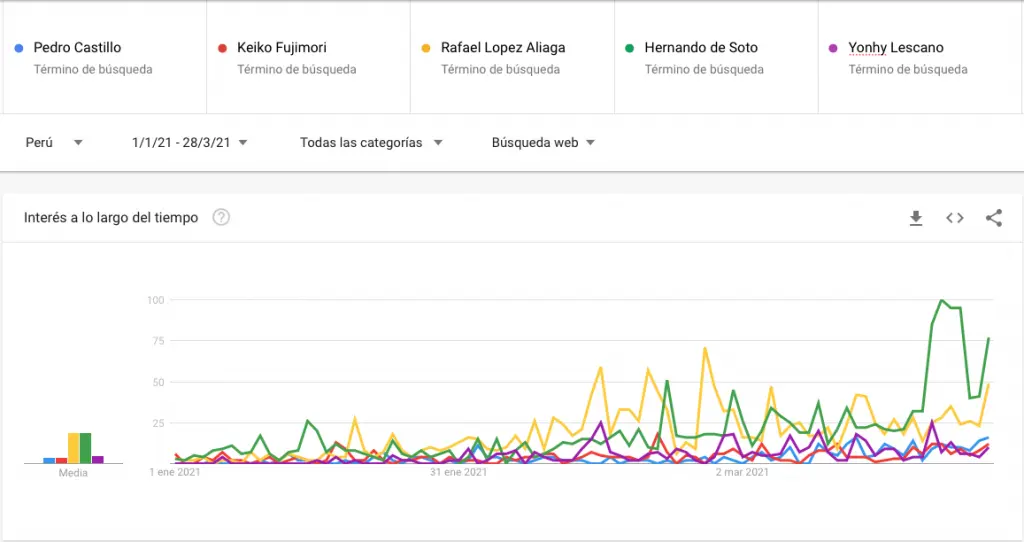Expand the Perú country dropdown

(54, 142)
